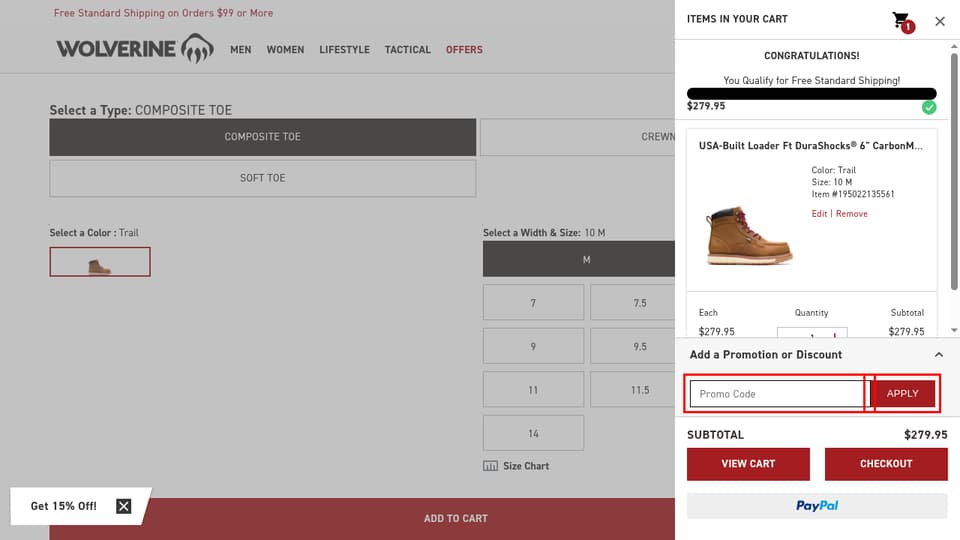
Task: Close the cart side panel
Action: [x=940, y=21]
